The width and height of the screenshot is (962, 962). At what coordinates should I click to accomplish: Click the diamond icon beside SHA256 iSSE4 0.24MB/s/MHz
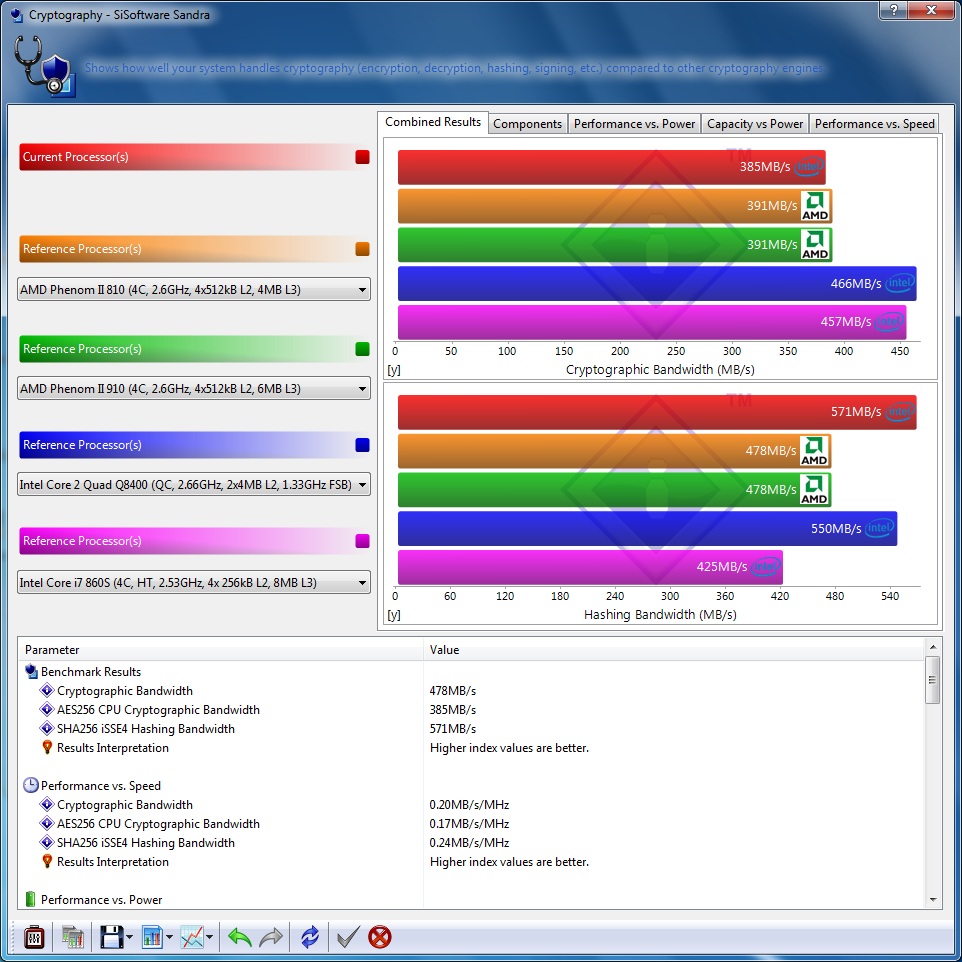tap(47, 842)
